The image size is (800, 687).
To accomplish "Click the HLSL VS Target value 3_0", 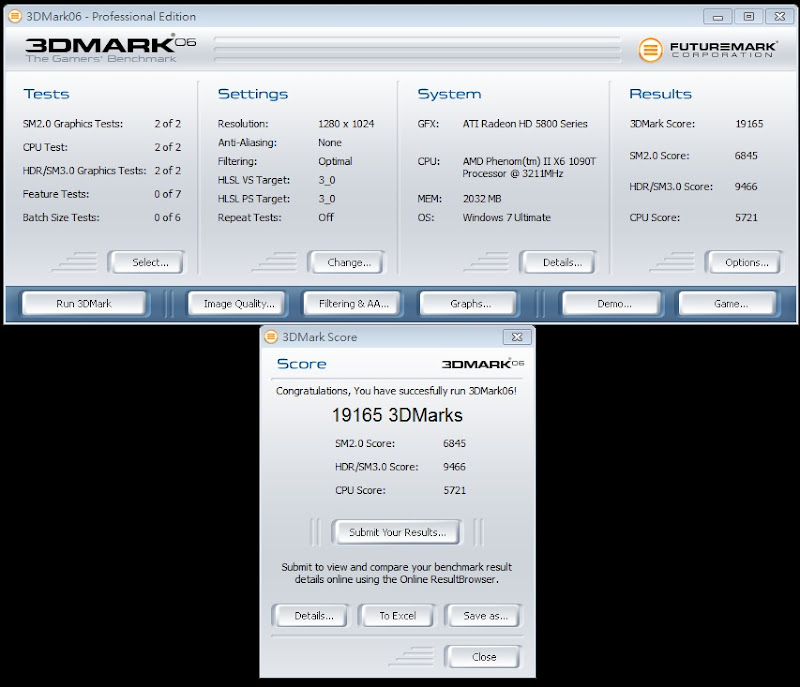I will [327, 180].
